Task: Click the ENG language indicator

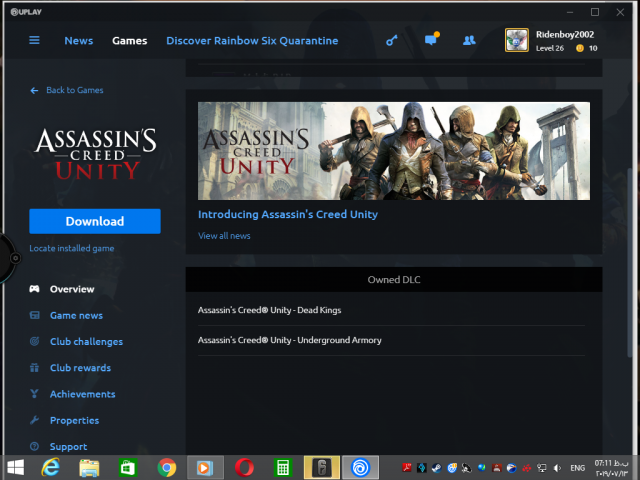Action: tap(578, 468)
